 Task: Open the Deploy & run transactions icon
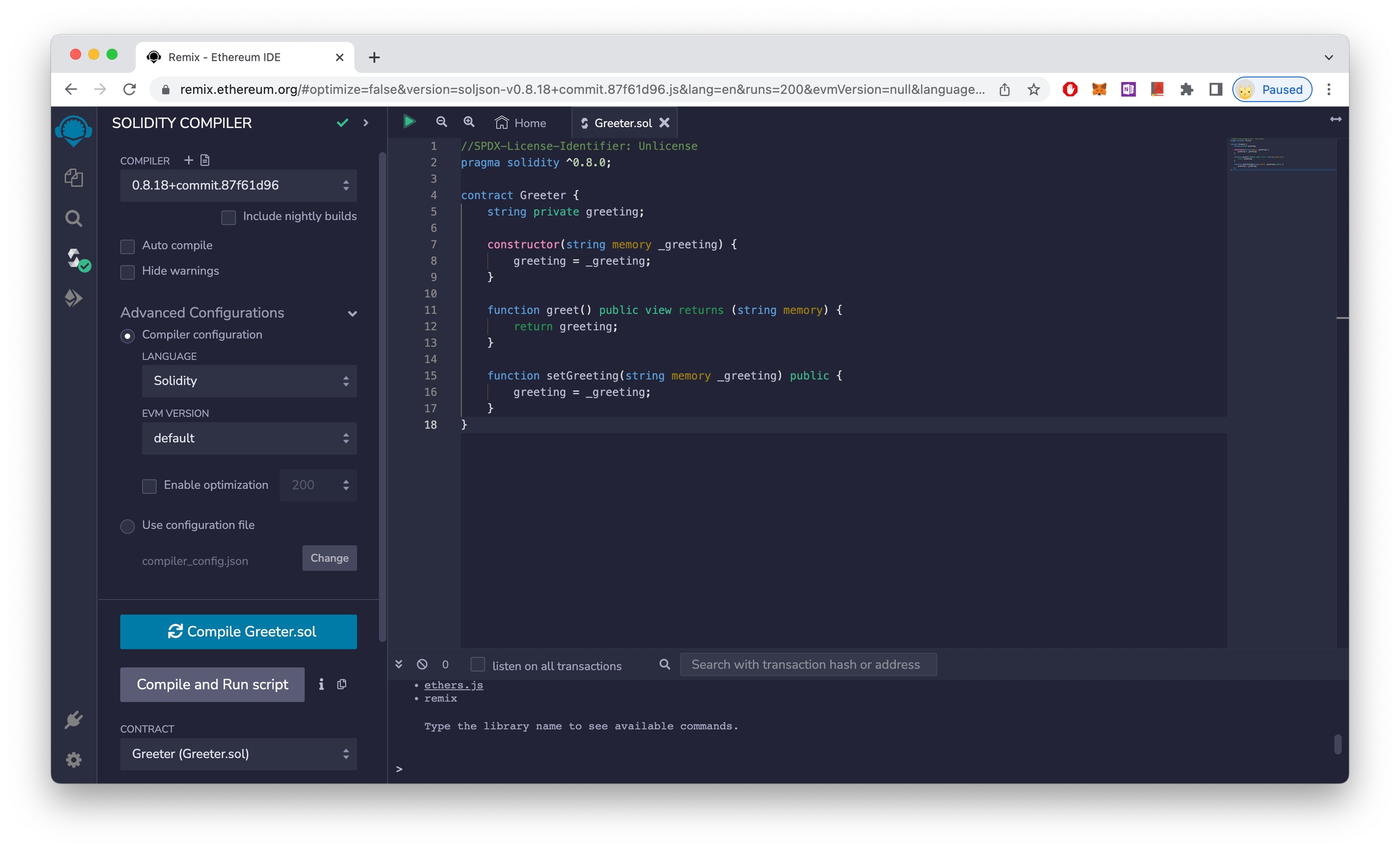pos(74,298)
